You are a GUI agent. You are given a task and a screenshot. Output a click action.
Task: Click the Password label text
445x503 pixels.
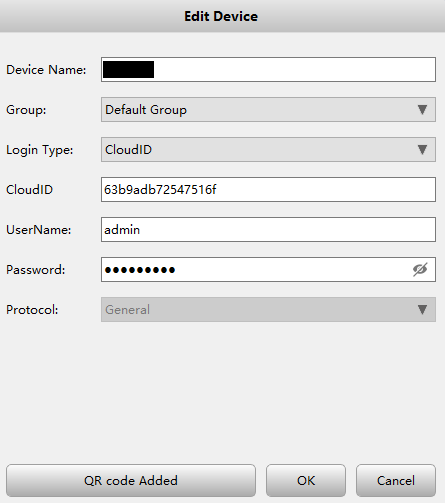pos(35,270)
